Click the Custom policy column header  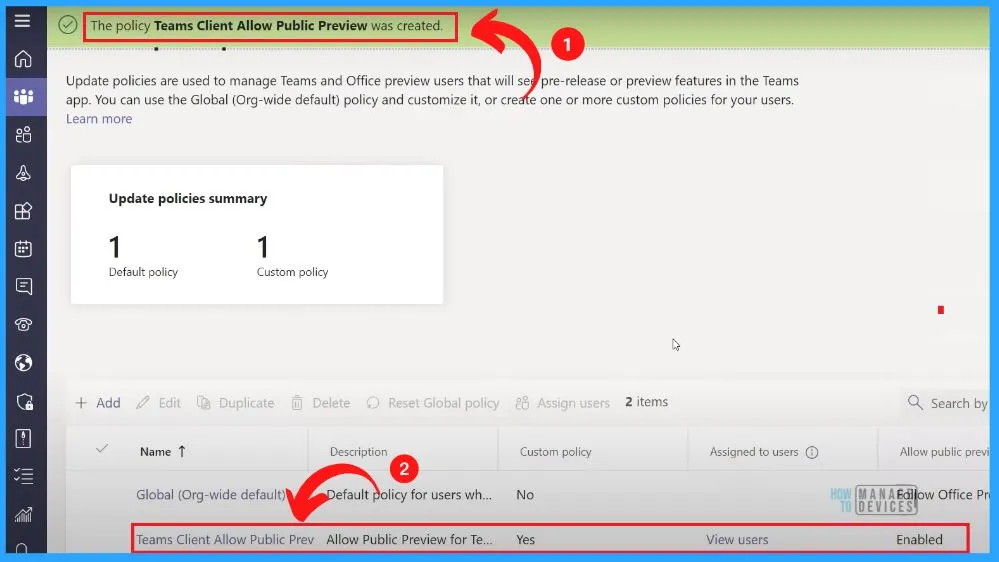pos(555,451)
